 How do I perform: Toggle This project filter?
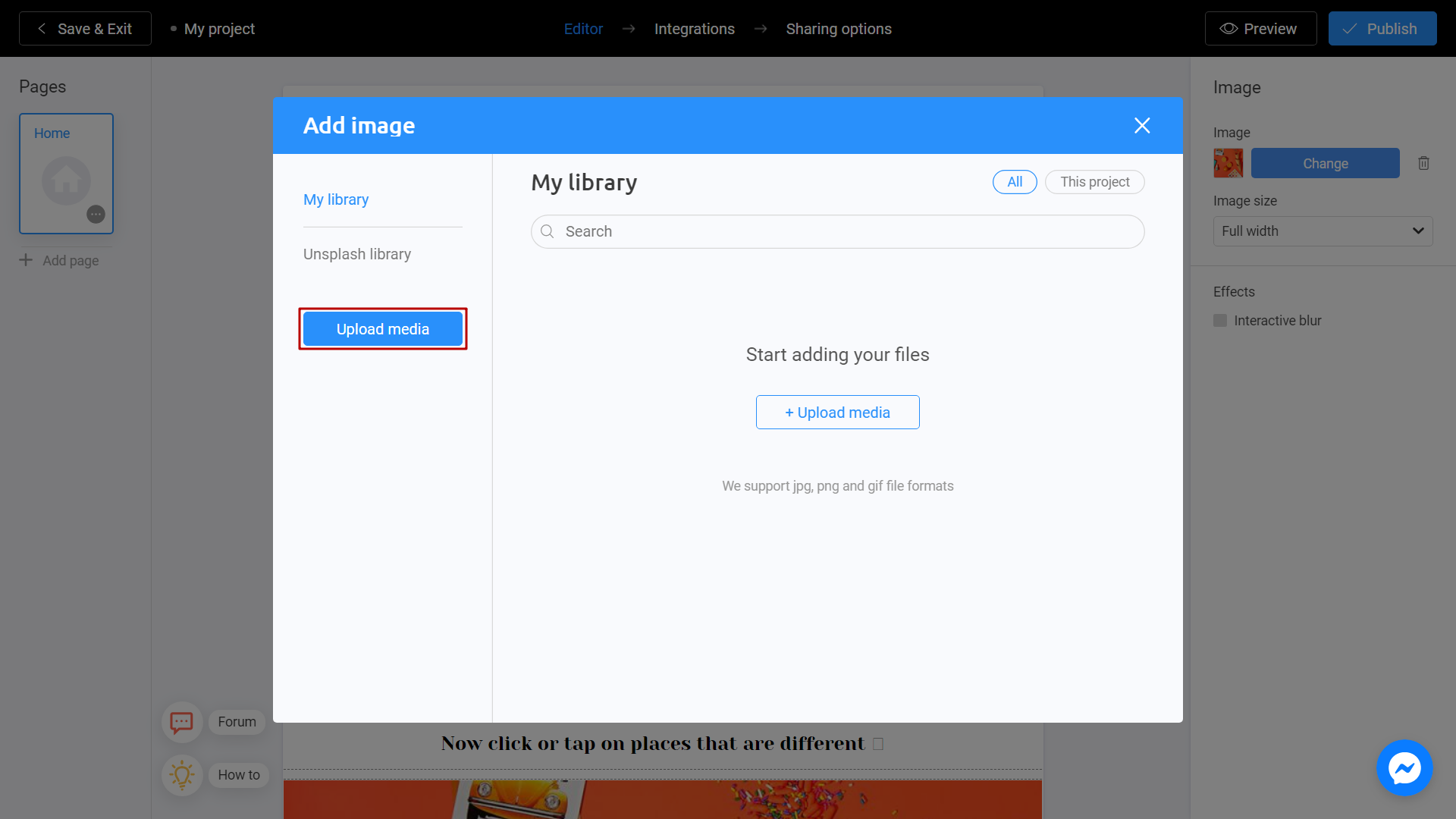pos(1094,182)
